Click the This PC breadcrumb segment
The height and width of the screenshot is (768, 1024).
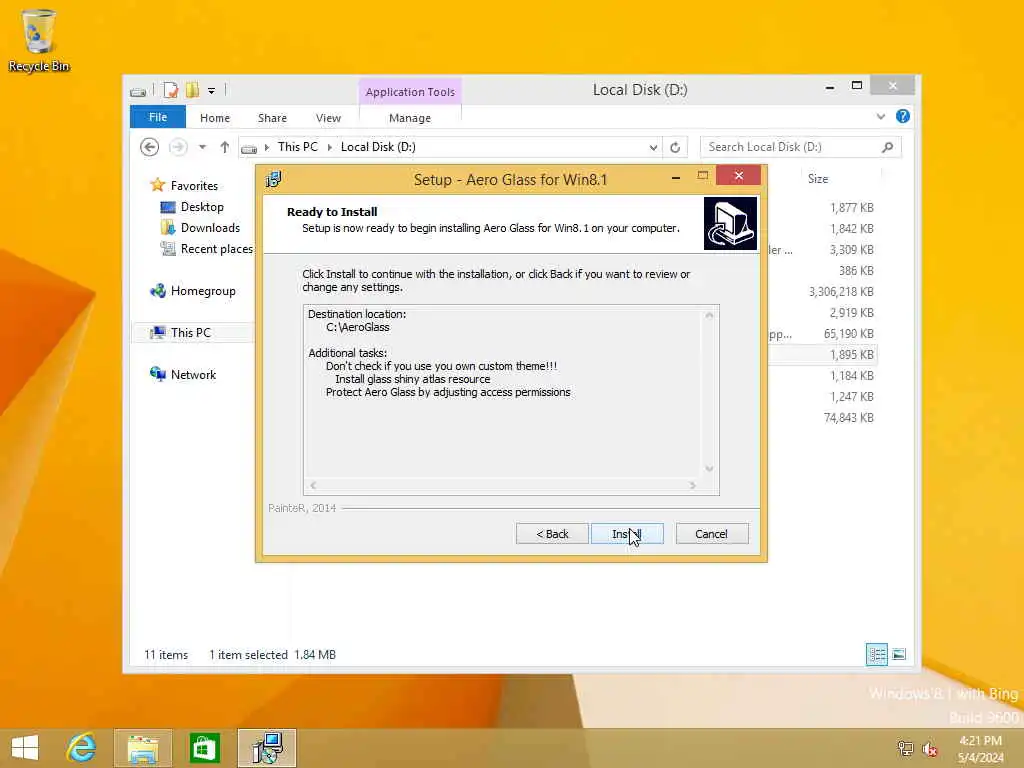point(298,147)
